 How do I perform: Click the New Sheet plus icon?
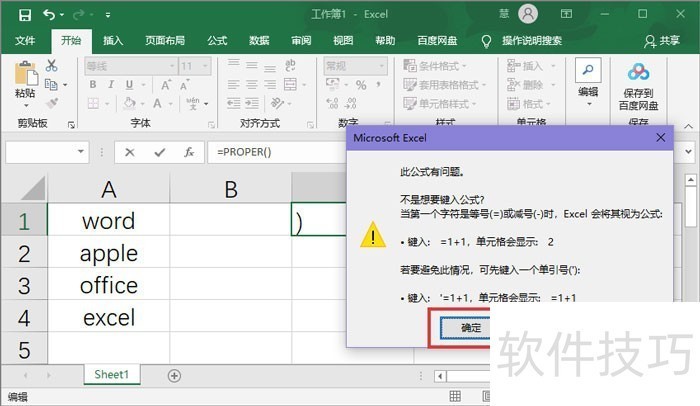pos(174,376)
